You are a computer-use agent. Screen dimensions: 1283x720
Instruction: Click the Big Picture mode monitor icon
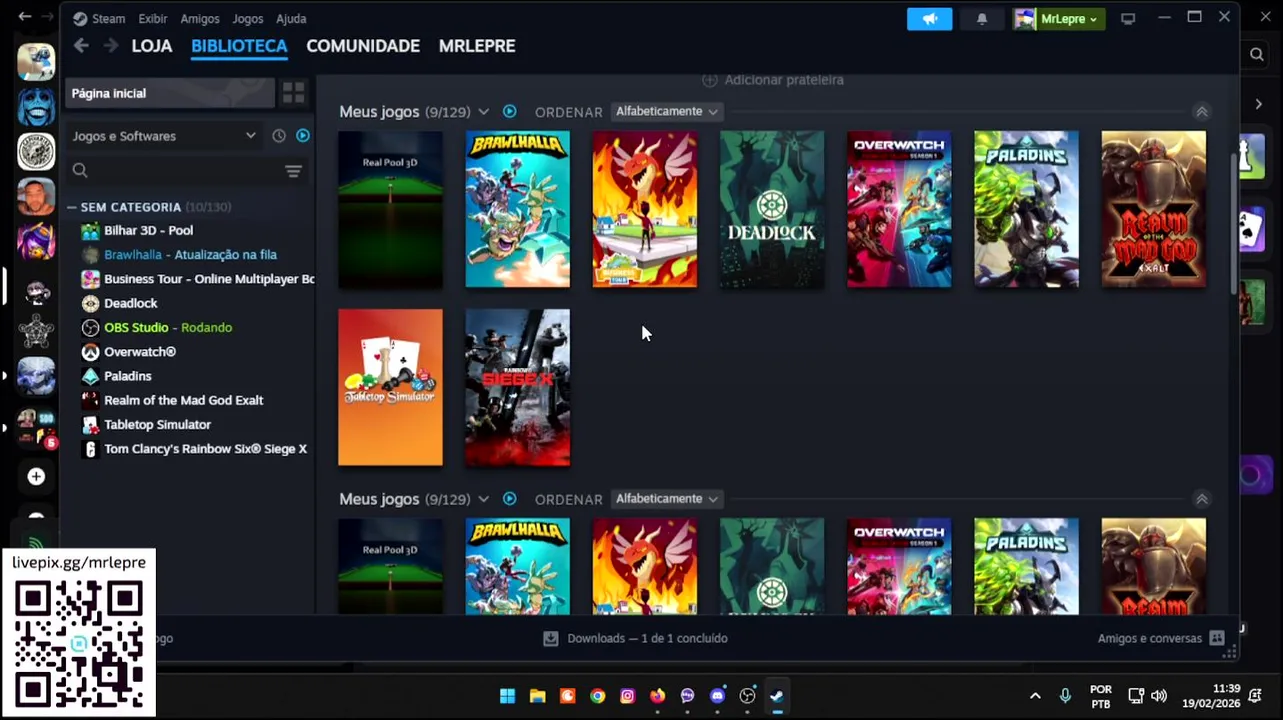click(x=1128, y=19)
